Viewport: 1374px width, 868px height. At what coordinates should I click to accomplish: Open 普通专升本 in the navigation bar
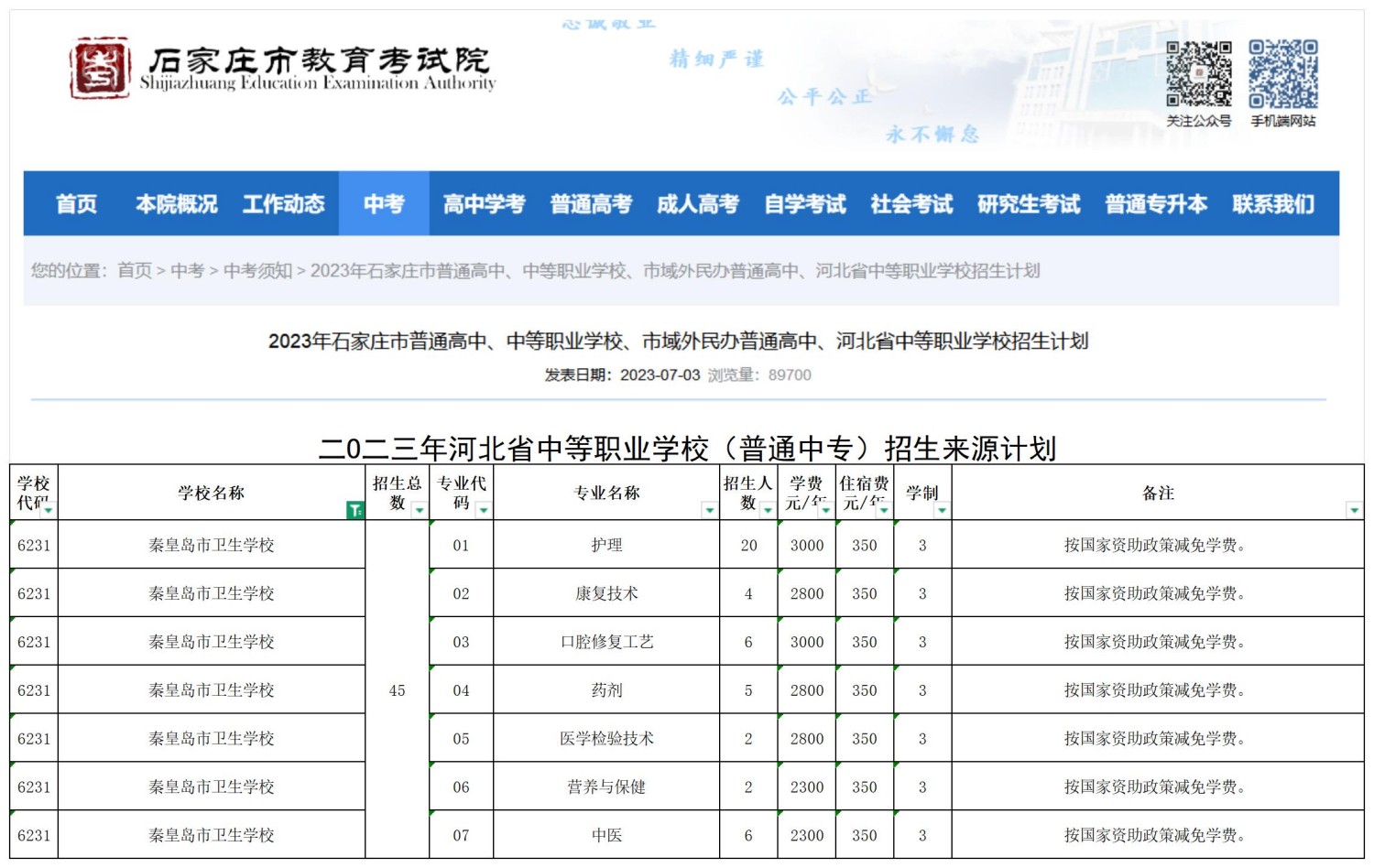point(1156,203)
